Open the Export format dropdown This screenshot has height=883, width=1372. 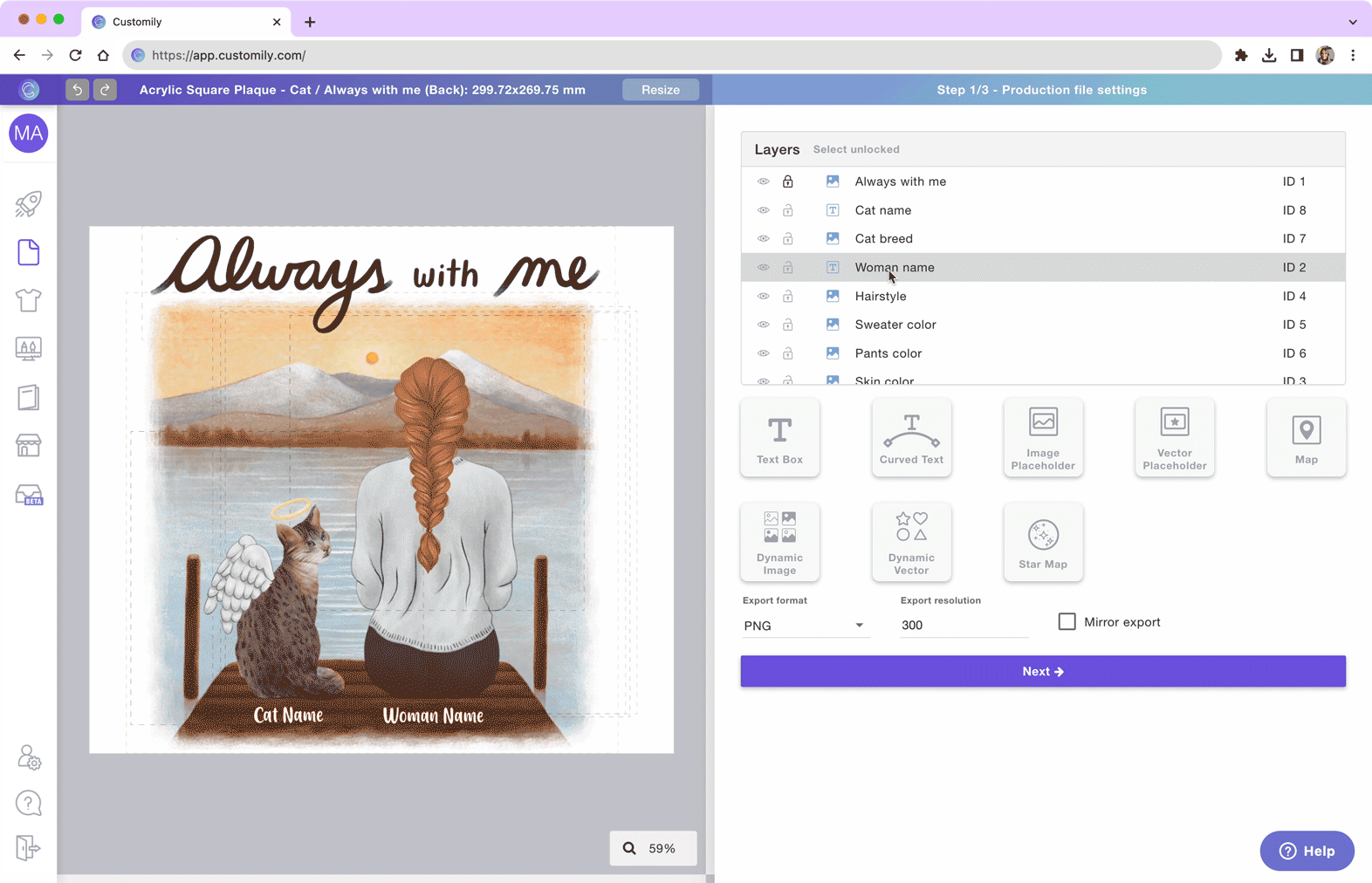coord(804,626)
